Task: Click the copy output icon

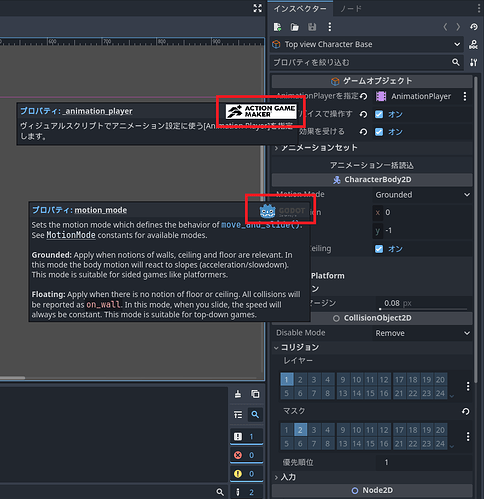Action: (255, 394)
